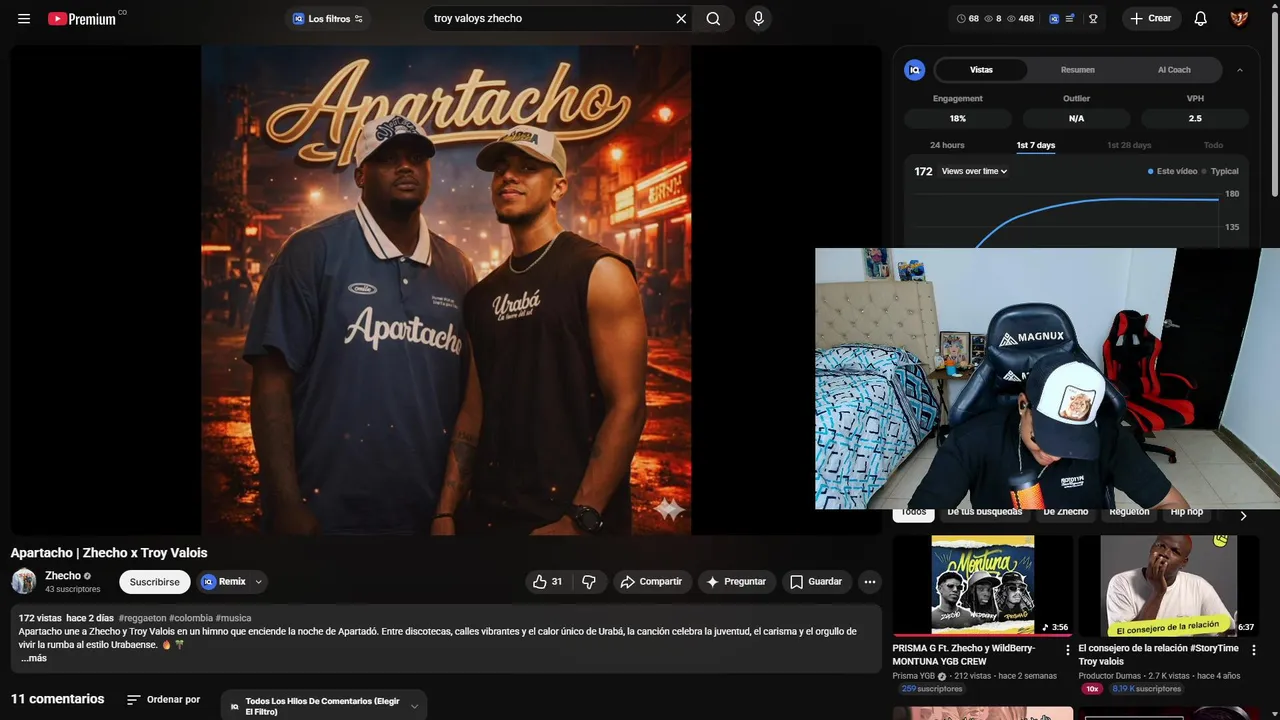Click the eye stat showing 468
The width and height of the screenshot is (1280, 720).
[x=1020, y=18]
